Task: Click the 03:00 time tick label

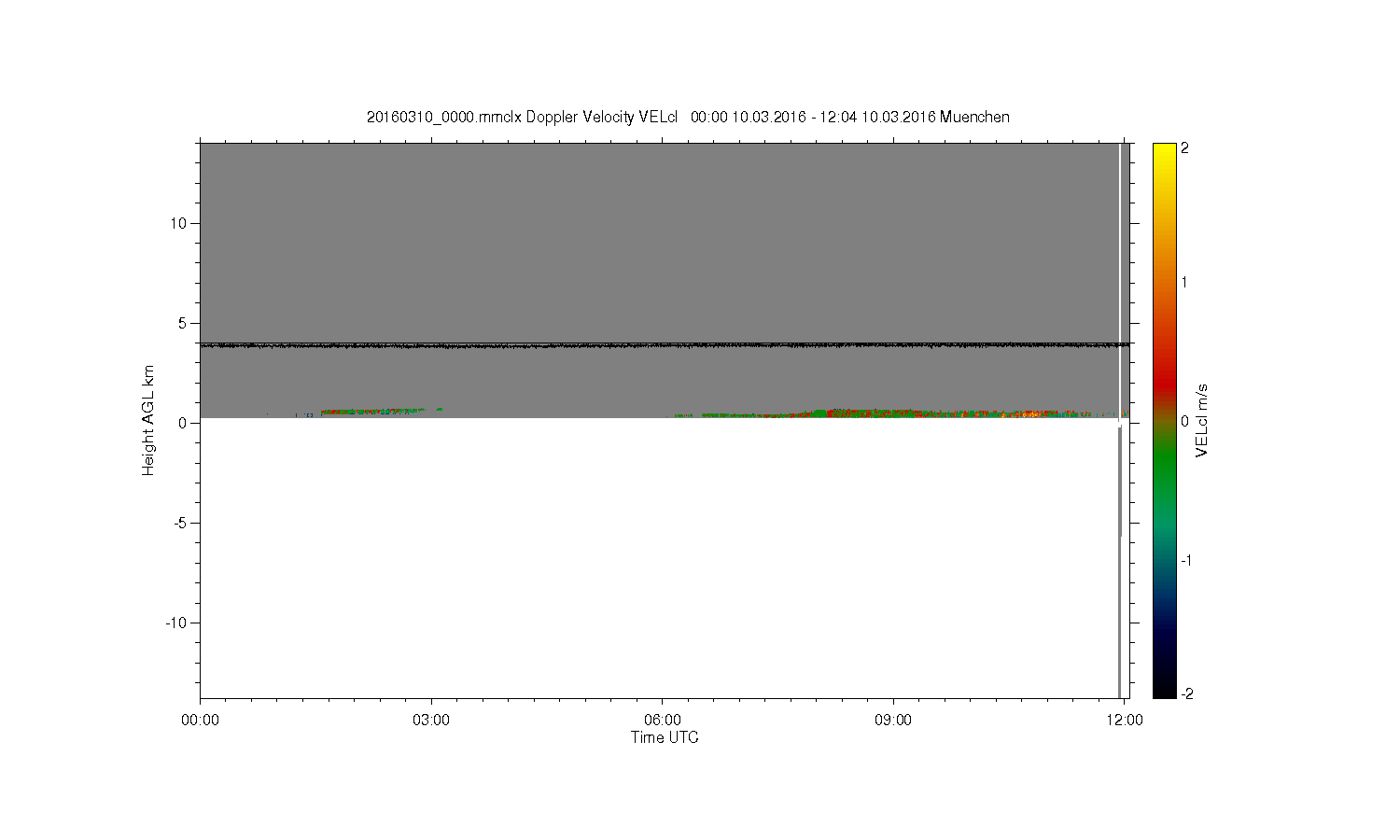Action: (x=431, y=721)
